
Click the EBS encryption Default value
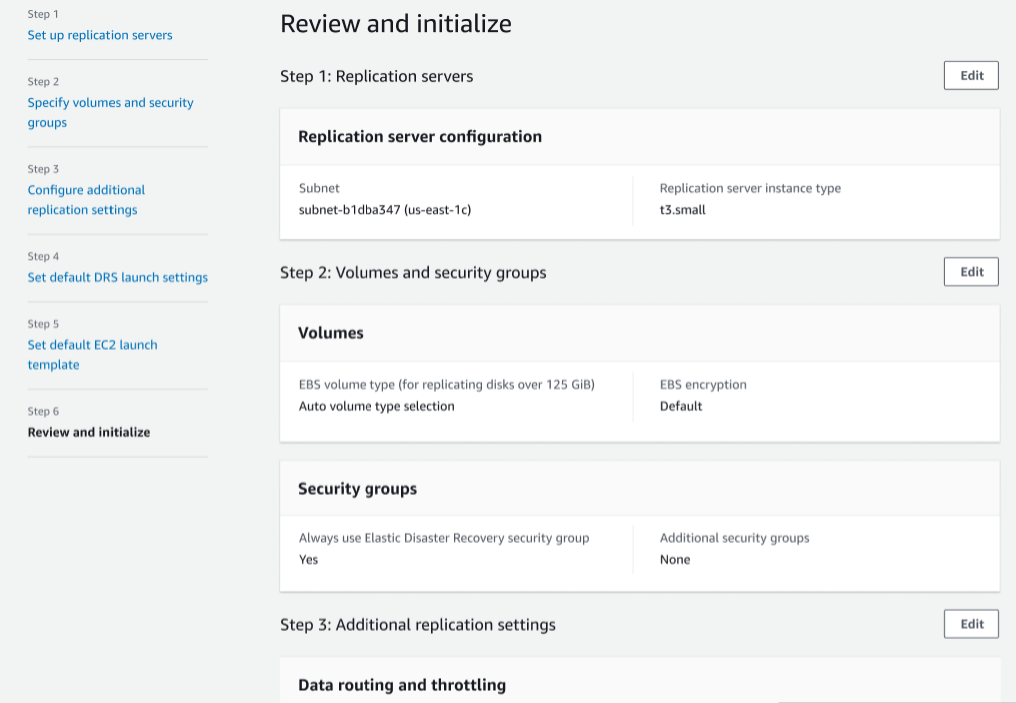(x=681, y=406)
